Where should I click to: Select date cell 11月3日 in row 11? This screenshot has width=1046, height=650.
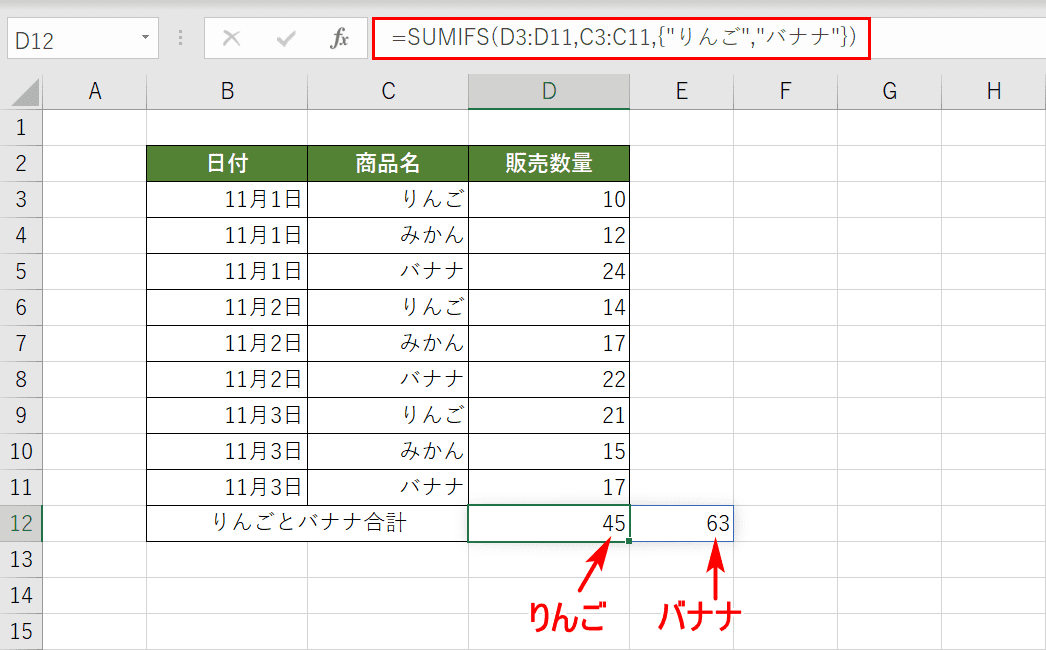coord(227,488)
